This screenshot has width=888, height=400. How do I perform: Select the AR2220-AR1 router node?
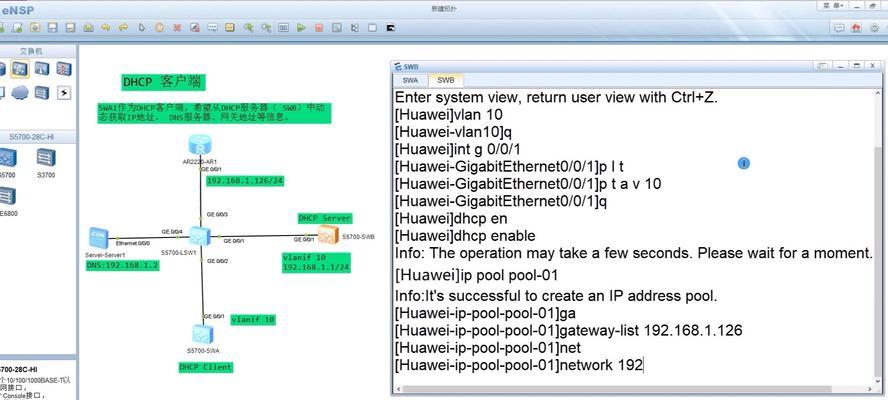[199, 146]
